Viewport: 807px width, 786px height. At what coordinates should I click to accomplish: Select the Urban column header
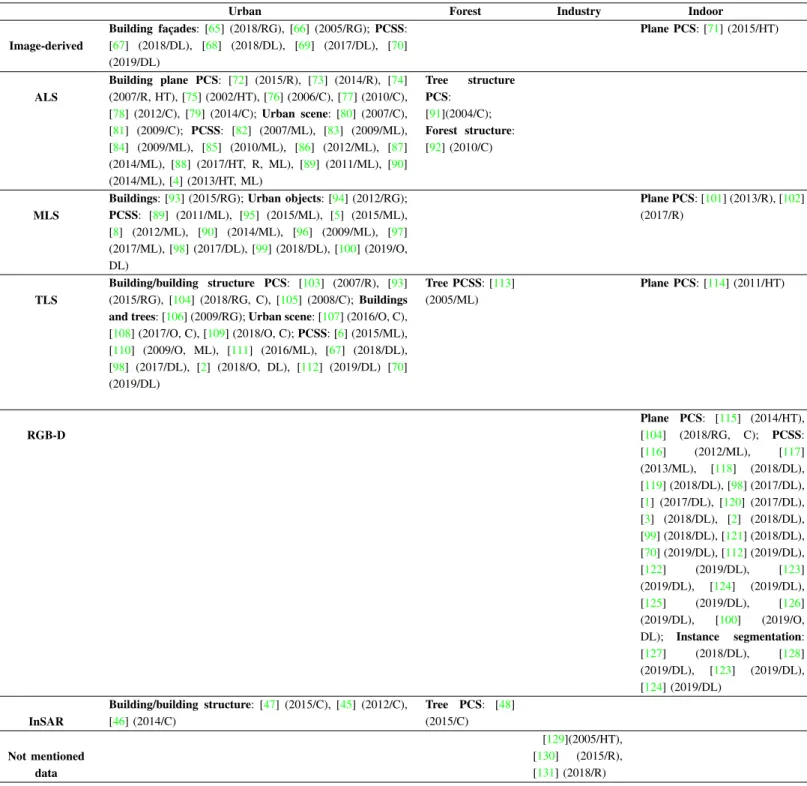[244, 11]
